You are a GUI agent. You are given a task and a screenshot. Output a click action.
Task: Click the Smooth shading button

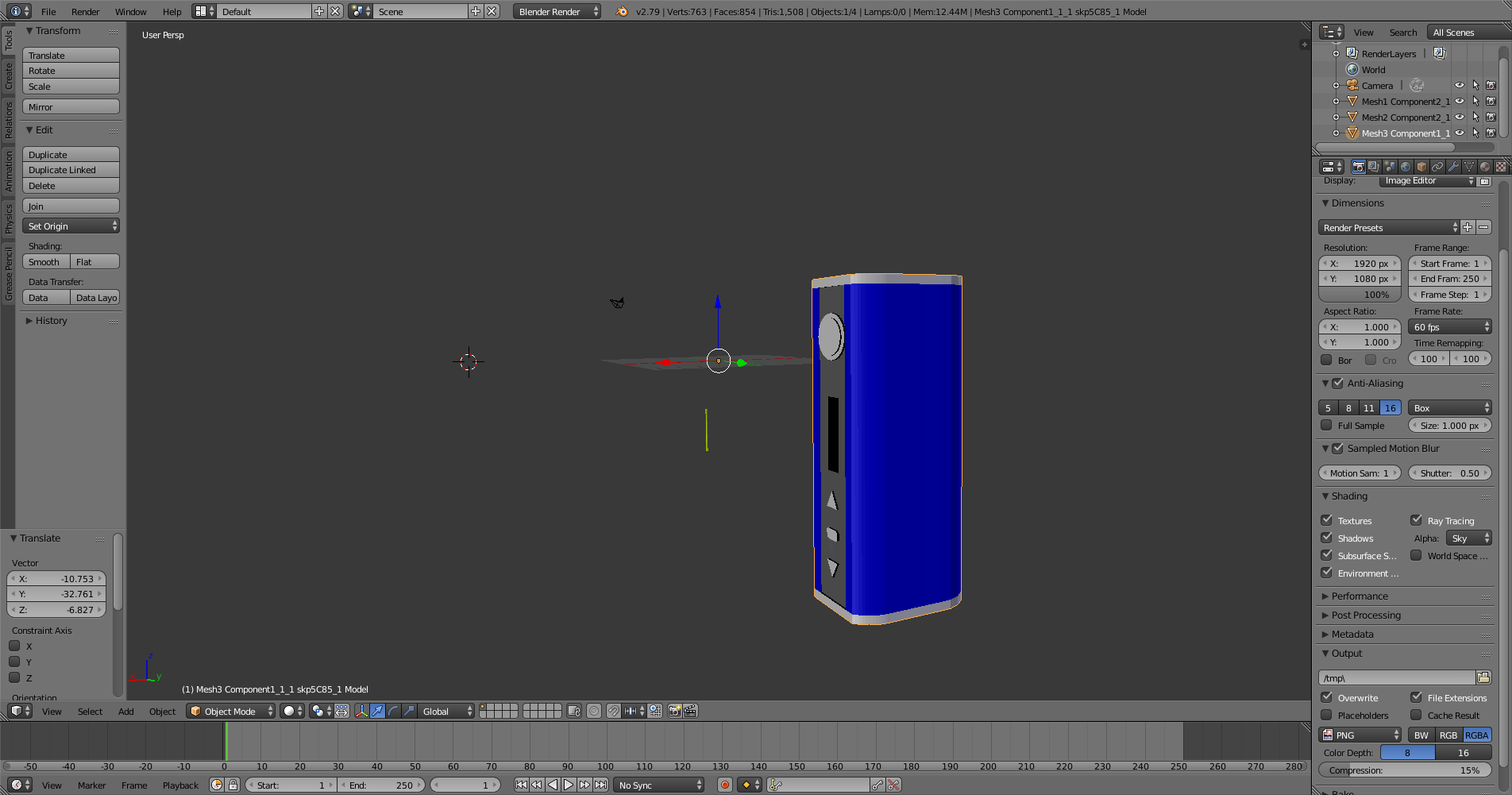tap(45, 262)
